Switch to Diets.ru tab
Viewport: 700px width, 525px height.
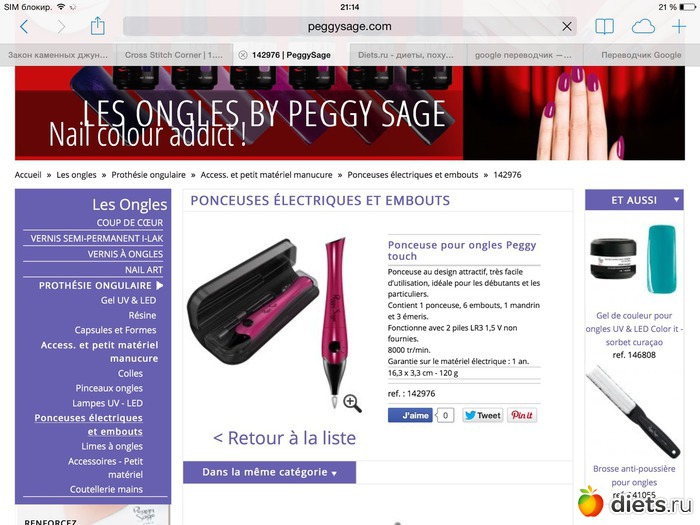[x=405, y=55]
